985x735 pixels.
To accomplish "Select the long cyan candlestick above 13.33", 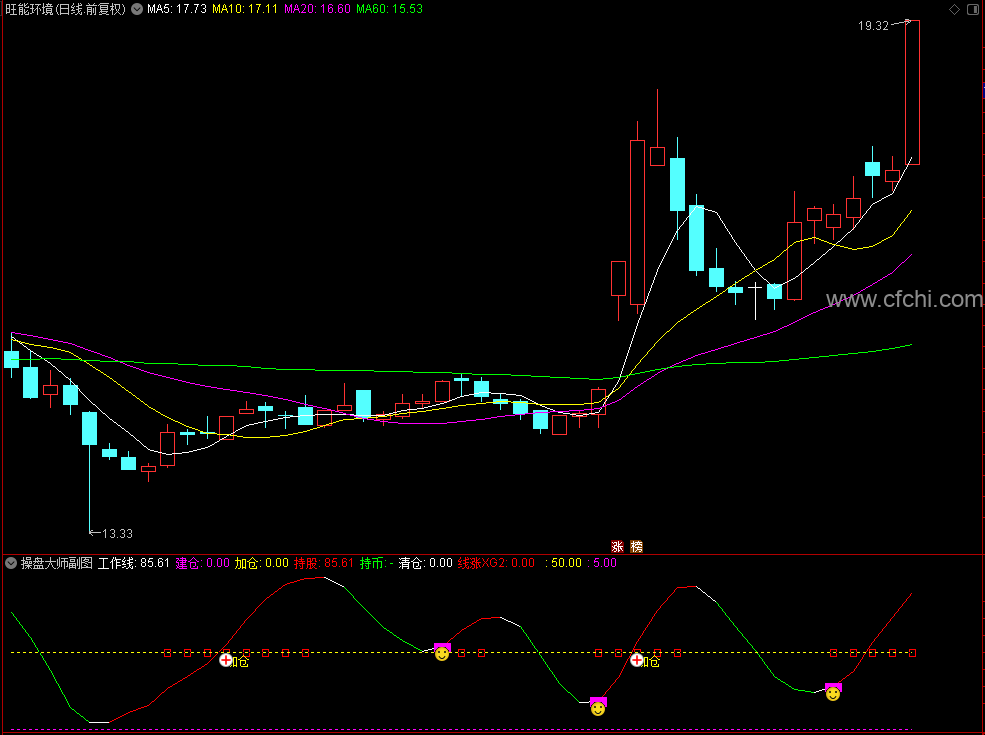I will [x=90, y=471].
